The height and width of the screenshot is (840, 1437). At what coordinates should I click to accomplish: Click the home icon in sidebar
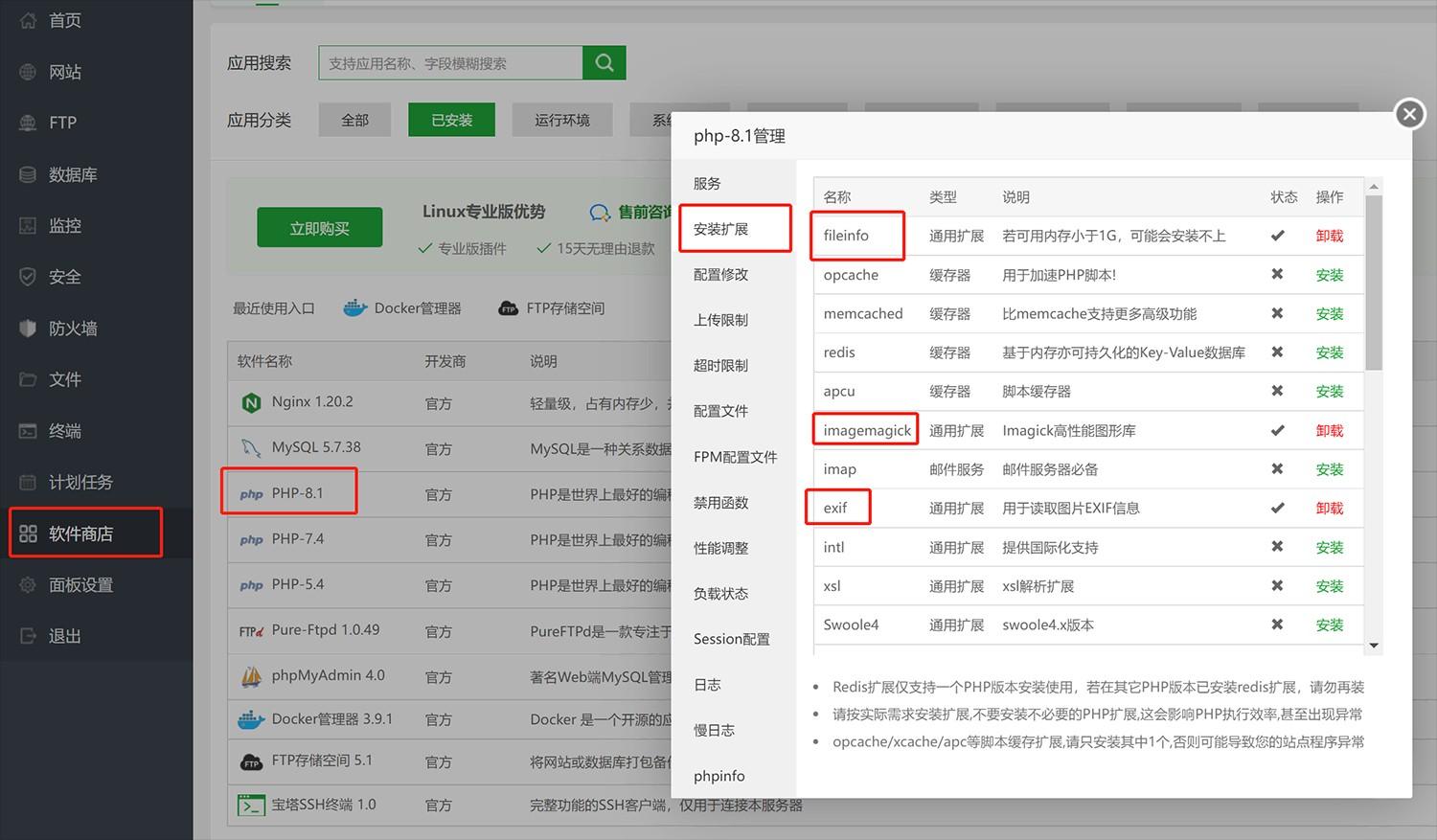click(28, 20)
